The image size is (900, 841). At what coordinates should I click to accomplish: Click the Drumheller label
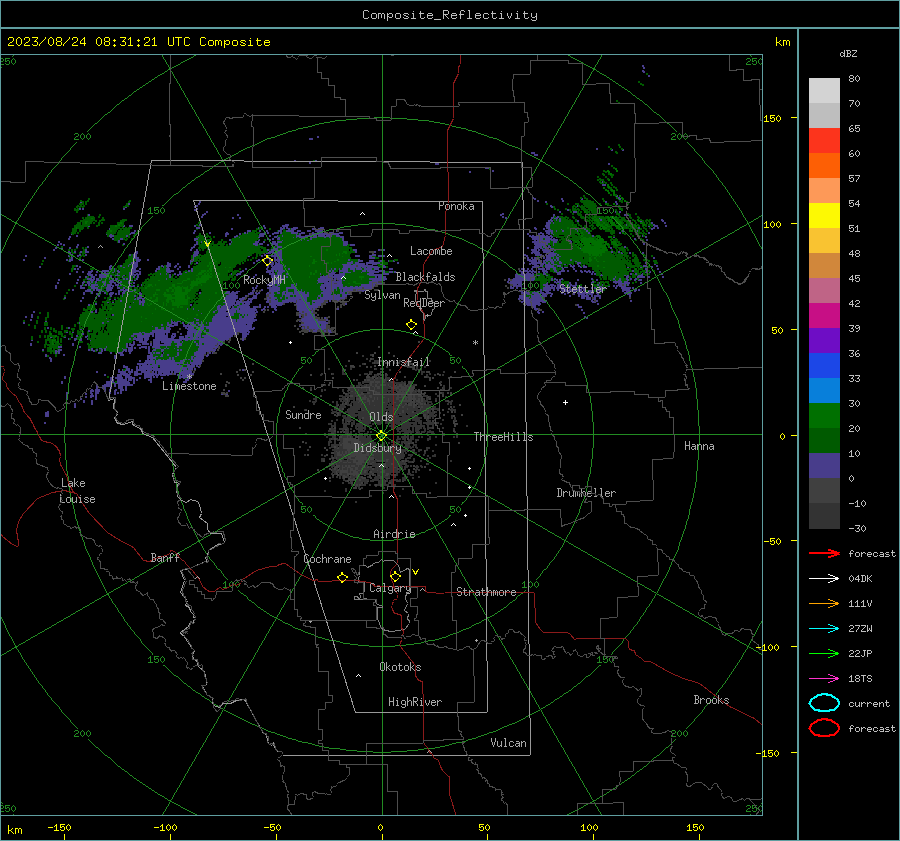(x=586, y=493)
